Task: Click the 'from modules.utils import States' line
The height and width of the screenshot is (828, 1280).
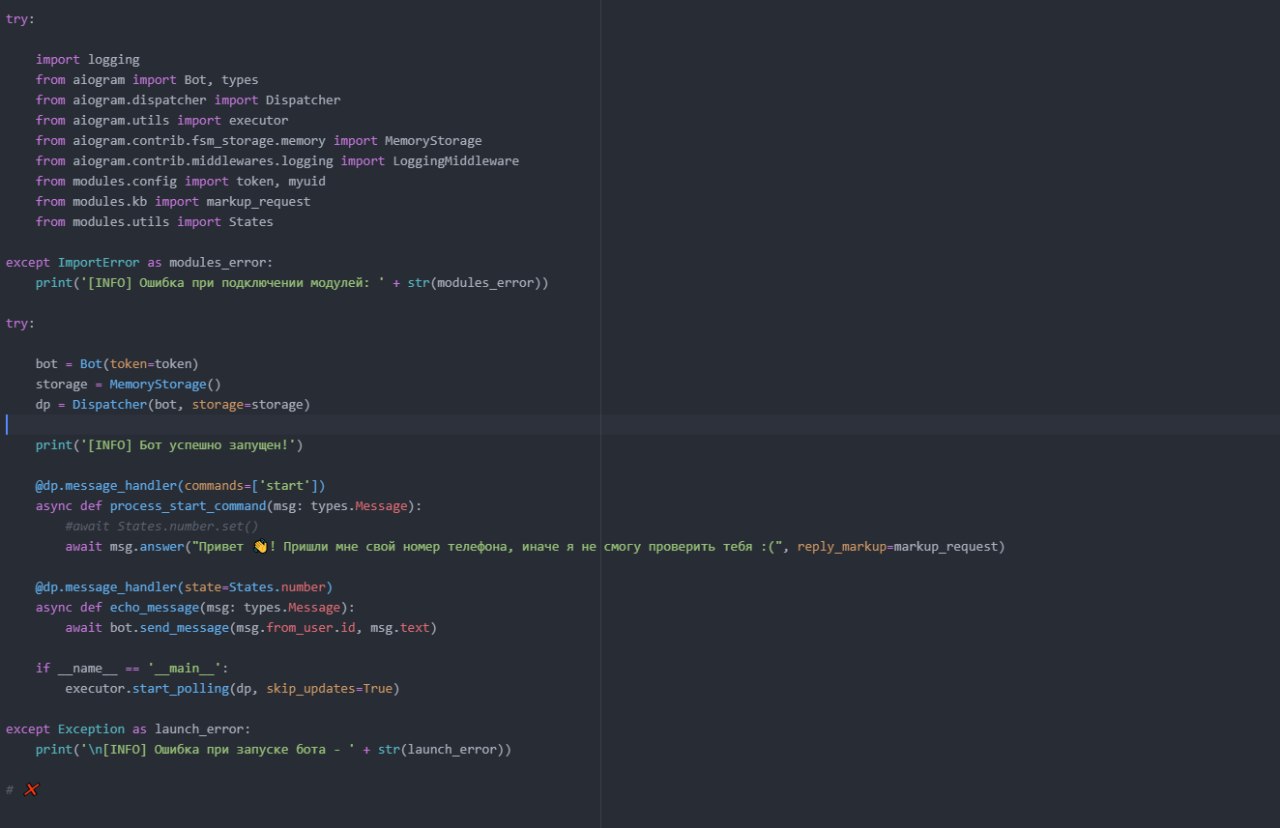Action: coord(154,221)
